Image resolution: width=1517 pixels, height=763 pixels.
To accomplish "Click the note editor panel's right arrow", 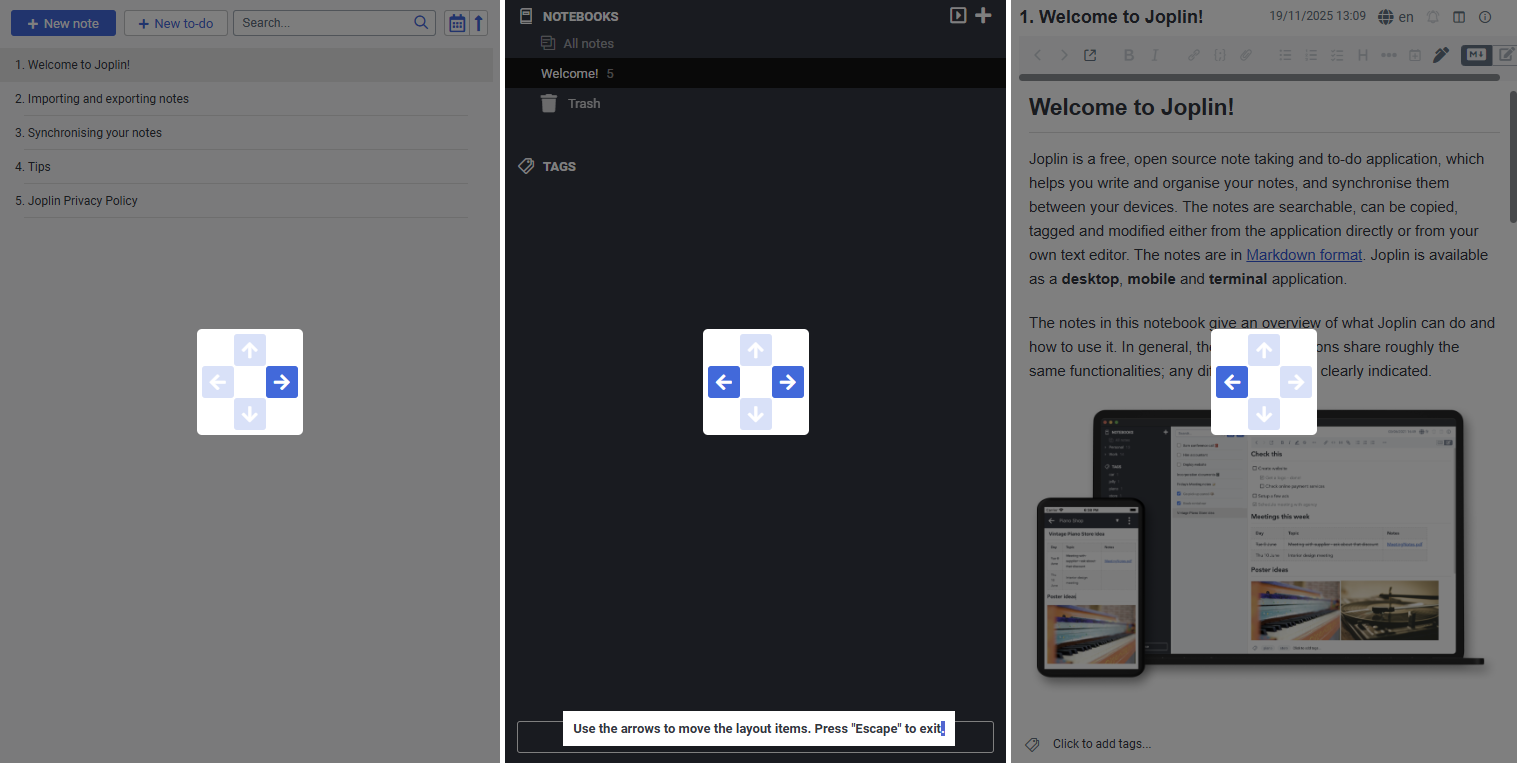I will [1296, 382].
